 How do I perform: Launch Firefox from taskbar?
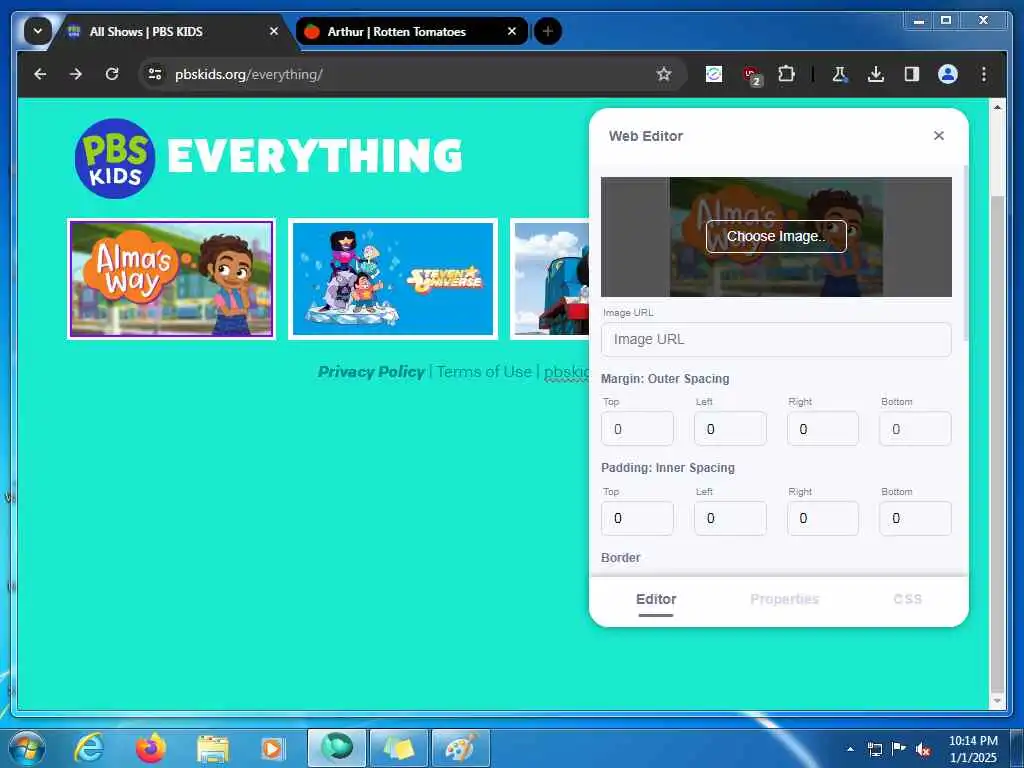(x=150, y=748)
